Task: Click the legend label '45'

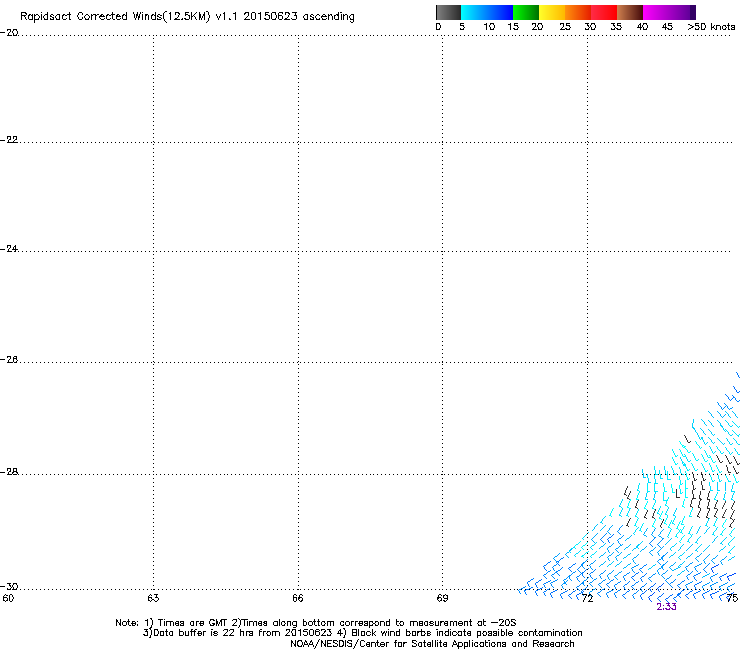Action: 667,27
